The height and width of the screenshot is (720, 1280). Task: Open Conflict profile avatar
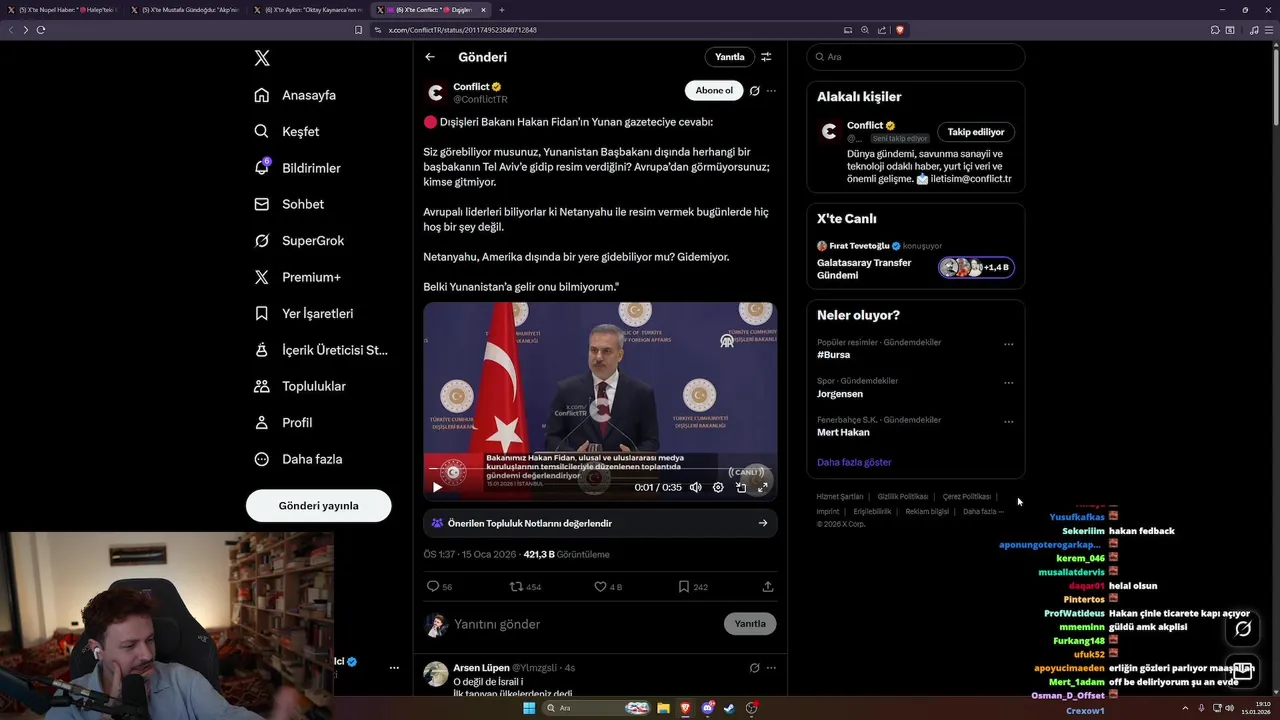[x=435, y=93]
